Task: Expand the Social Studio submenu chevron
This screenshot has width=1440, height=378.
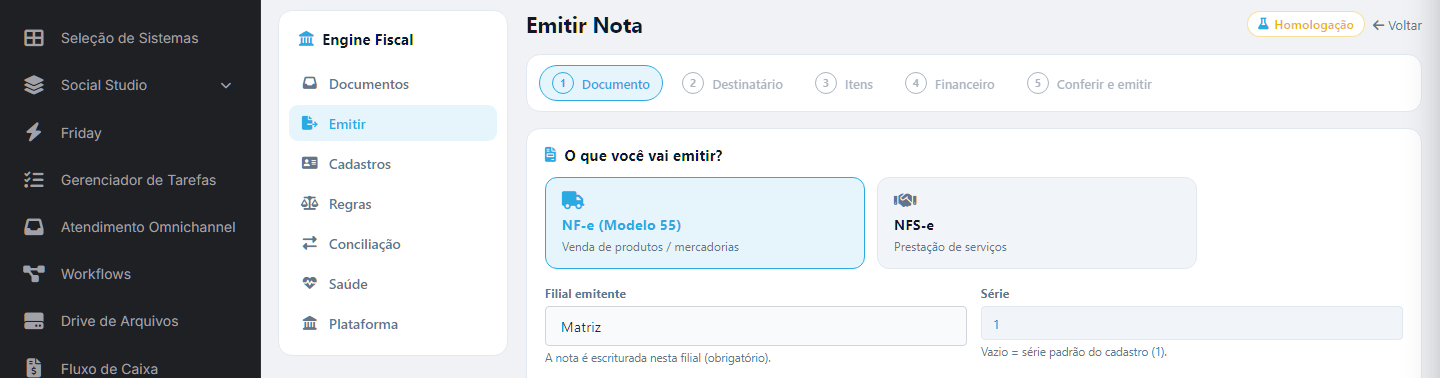Action: pos(226,85)
